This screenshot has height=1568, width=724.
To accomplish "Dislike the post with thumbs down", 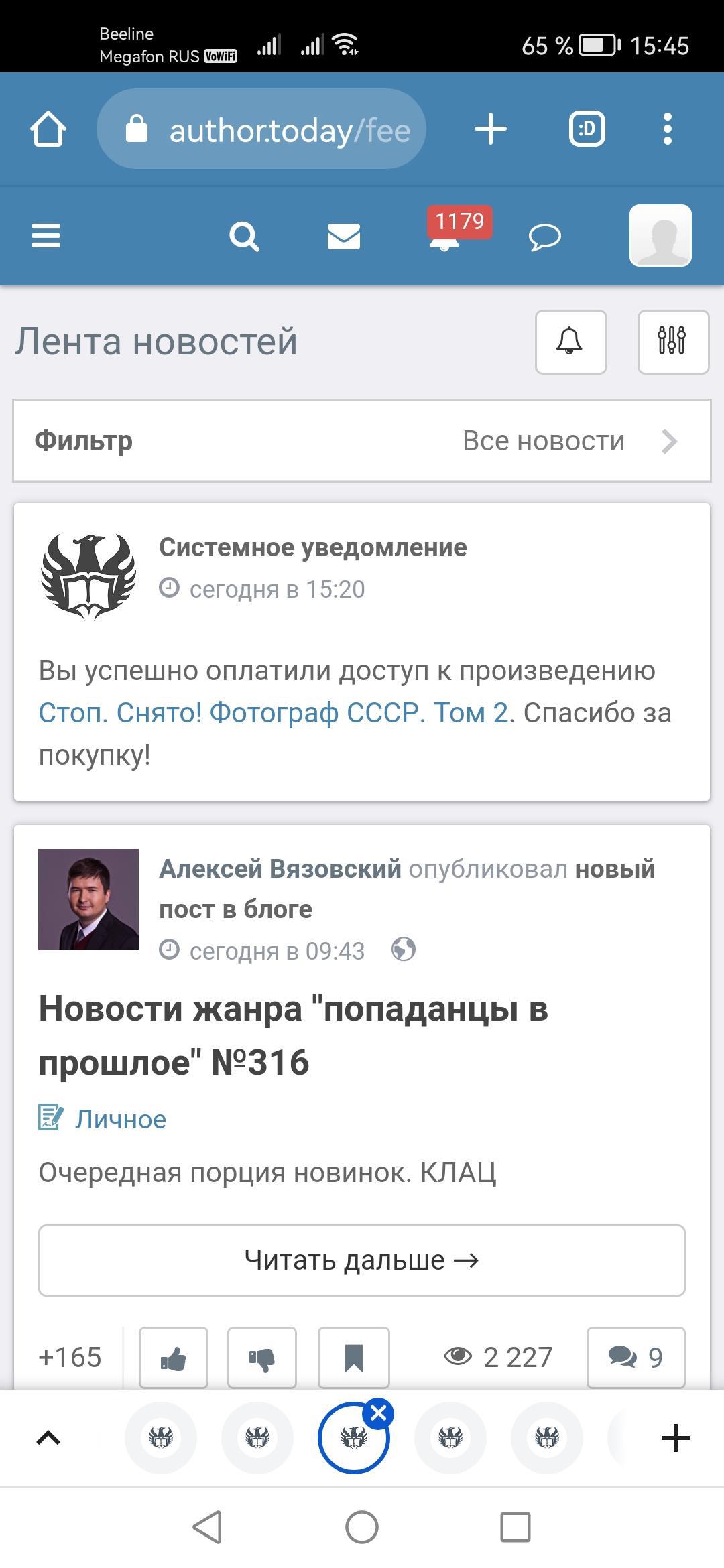I will (262, 1358).
